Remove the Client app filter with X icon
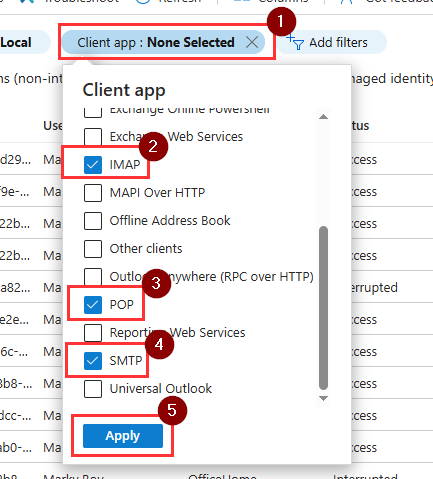 pos(252,42)
